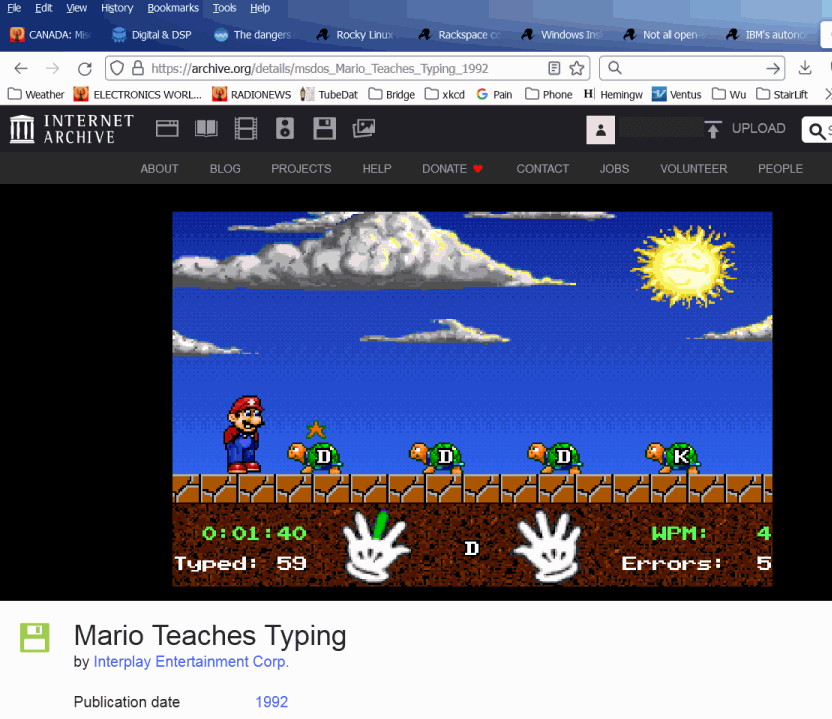The image size is (832, 719).
Task: Open the Tools menu
Action: coord(224,8)
